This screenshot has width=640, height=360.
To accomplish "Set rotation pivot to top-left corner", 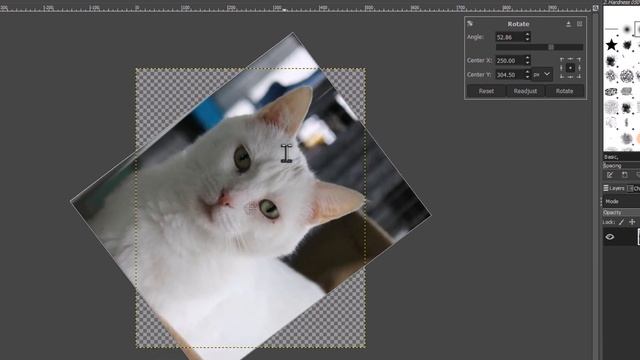I will pos(562,60).
